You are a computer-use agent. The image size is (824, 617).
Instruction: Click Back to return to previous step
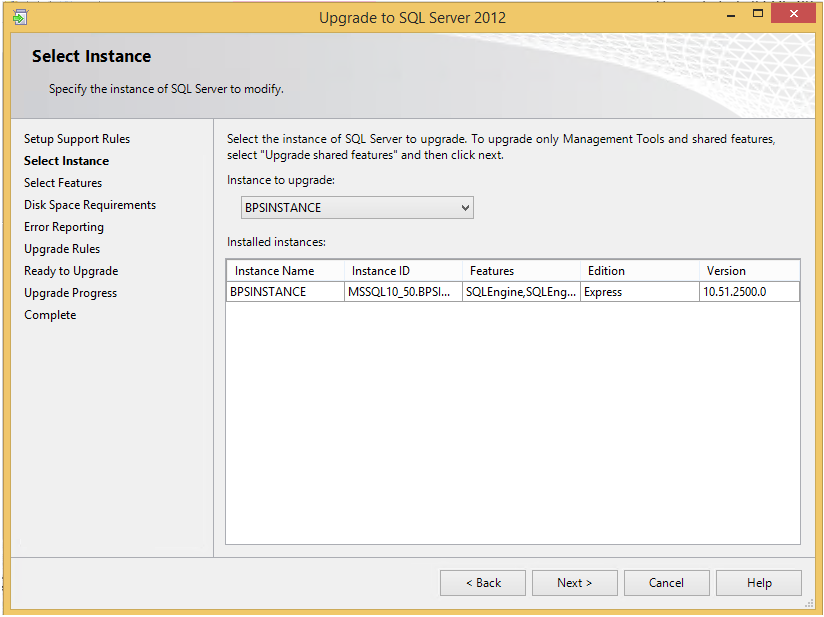482,583
